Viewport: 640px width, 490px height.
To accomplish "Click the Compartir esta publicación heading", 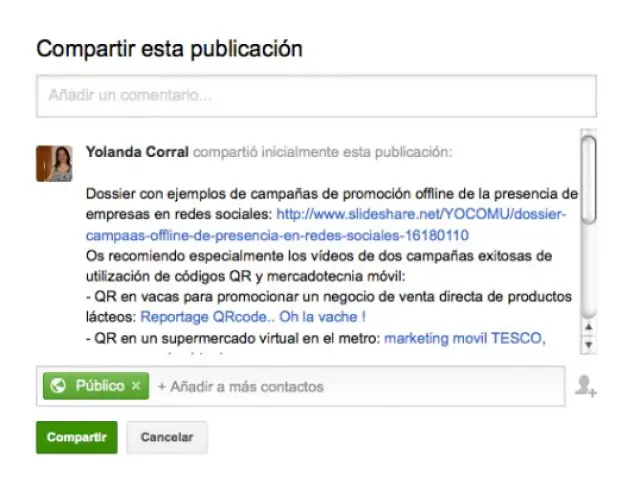I will [x=169, y=48].
